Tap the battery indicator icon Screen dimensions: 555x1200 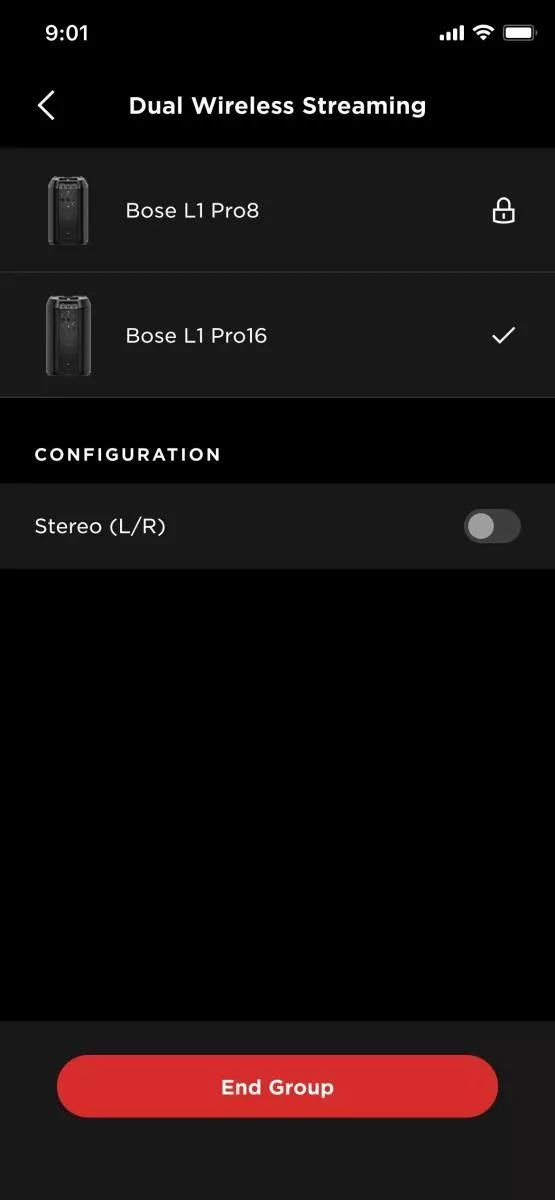tap(520, 33)
